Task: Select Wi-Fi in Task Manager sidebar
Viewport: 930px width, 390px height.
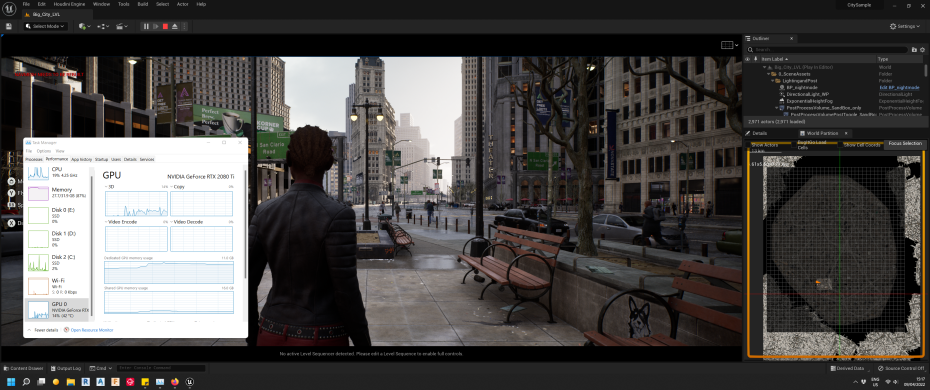Action: 58,286
